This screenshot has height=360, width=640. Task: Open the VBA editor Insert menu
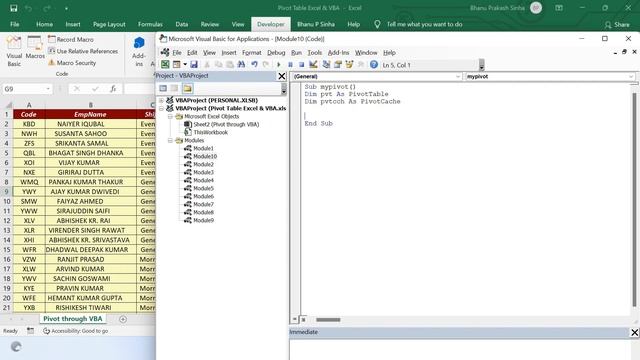pos(229,53)
